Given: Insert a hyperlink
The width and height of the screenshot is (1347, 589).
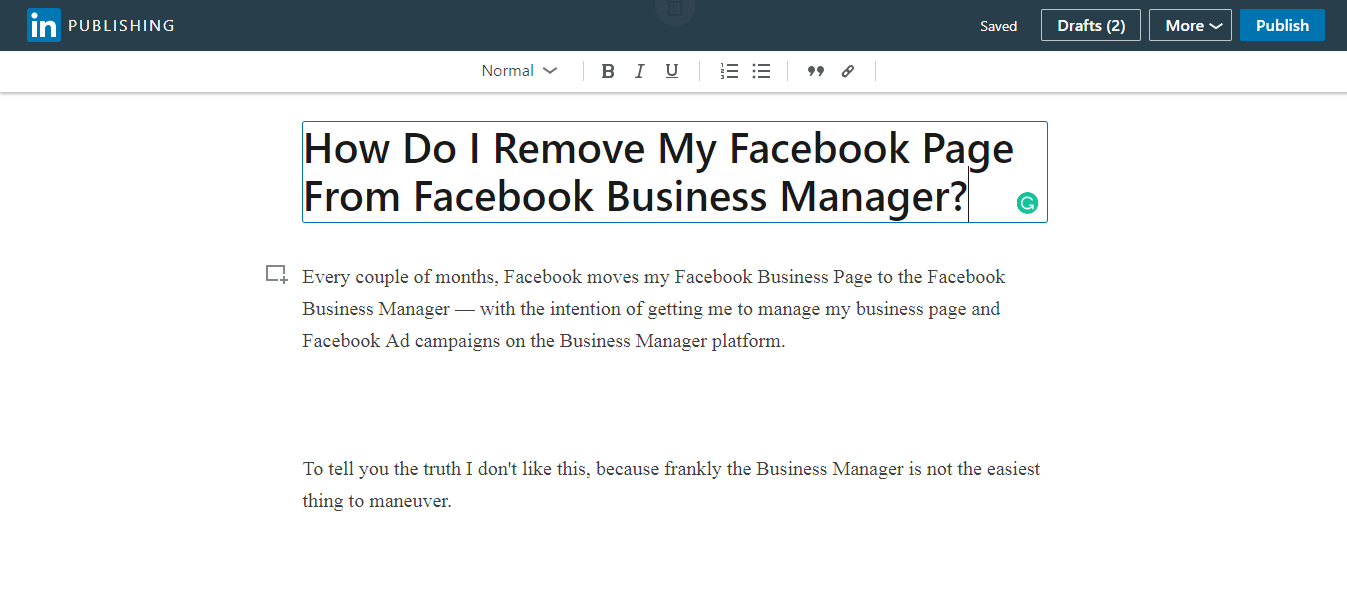Looking at the screenshot, I should 848,71.
